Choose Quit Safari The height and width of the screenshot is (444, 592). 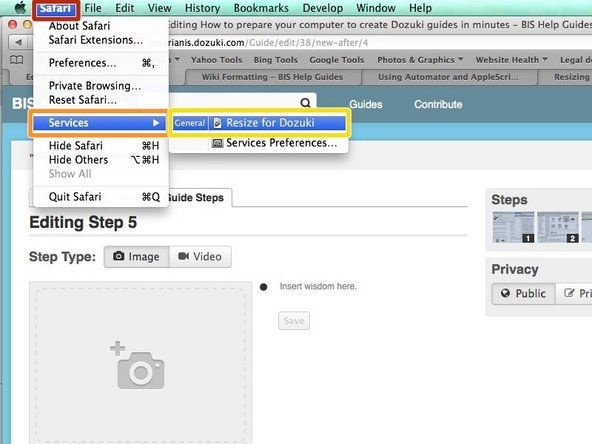point(100,197)
